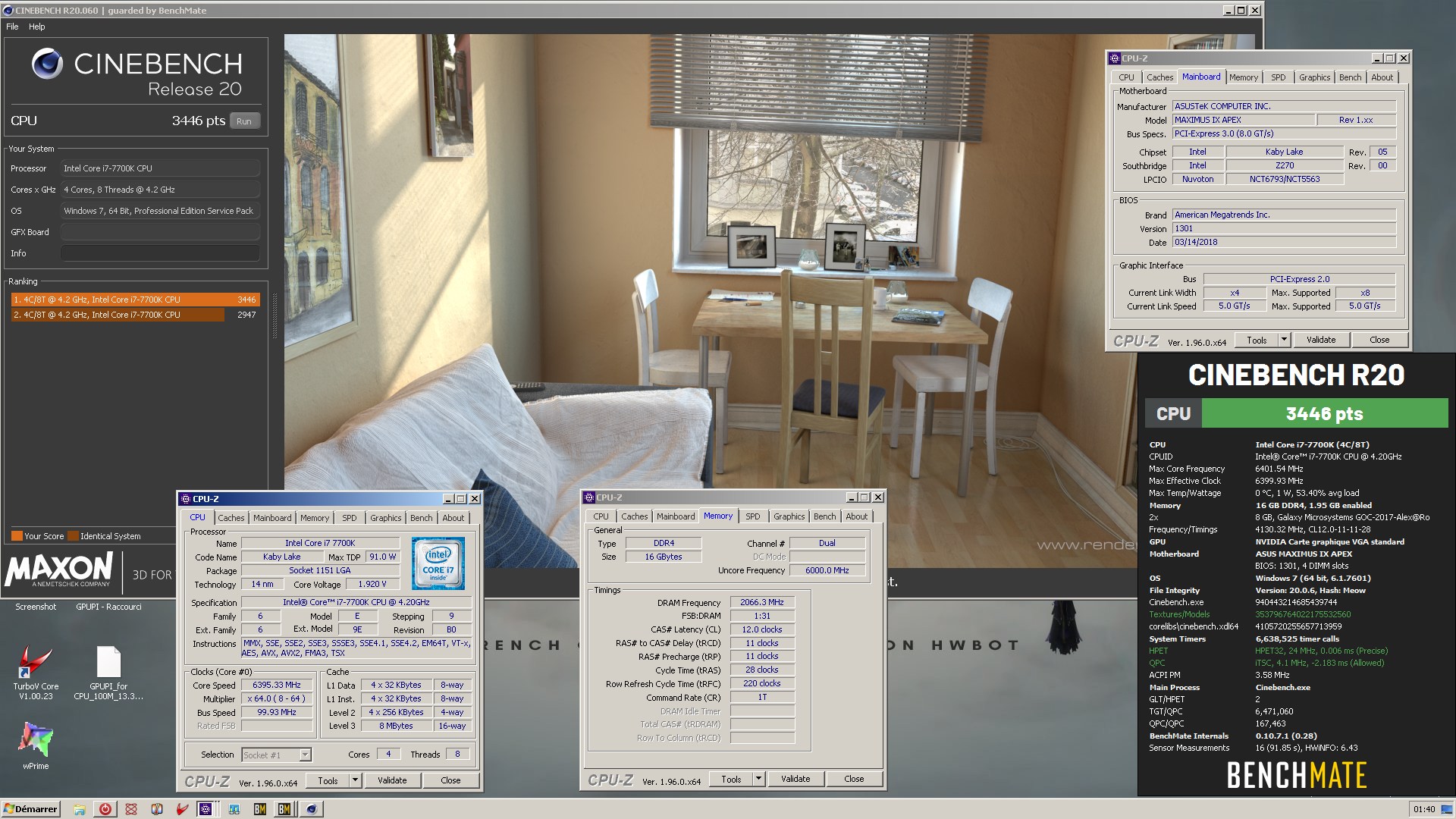Click the red power button taskbar icon
1456x819 pixels.
[x=105, y=809]
